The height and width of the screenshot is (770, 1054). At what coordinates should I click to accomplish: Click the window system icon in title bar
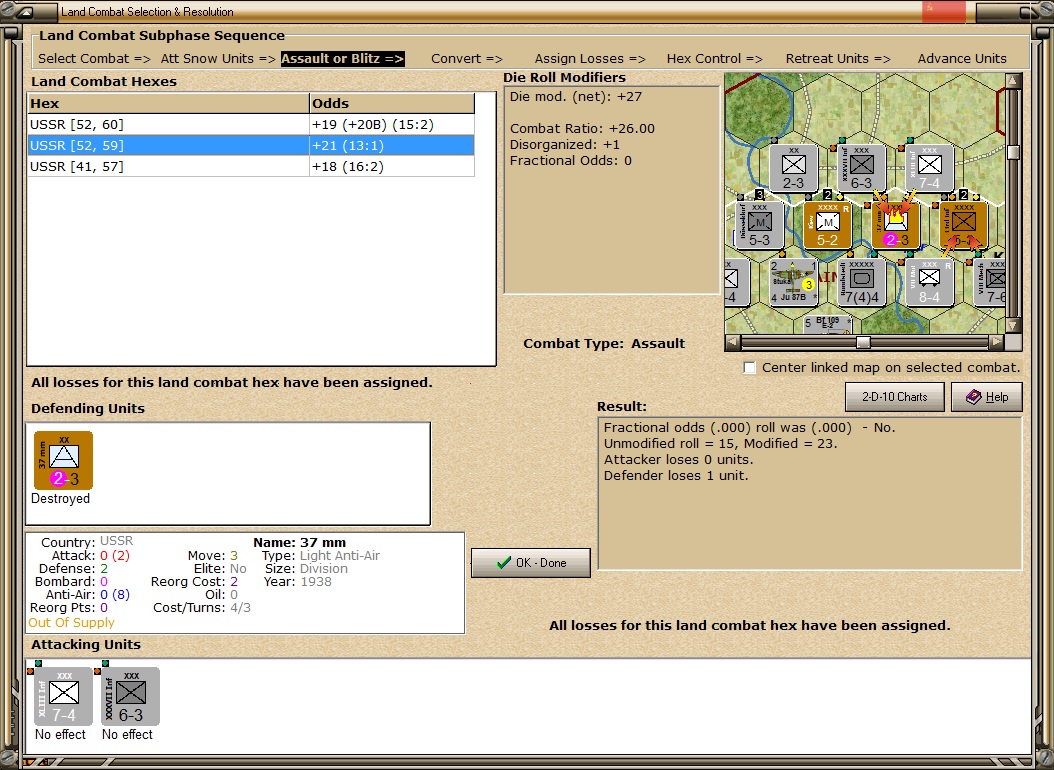[25, 11]
